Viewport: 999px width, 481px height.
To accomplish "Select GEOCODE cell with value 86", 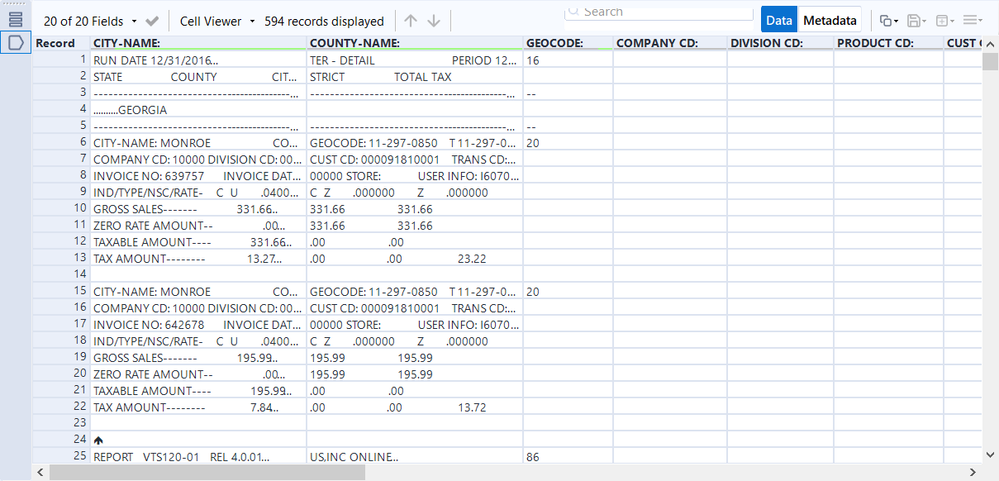I will coord(568,457).
